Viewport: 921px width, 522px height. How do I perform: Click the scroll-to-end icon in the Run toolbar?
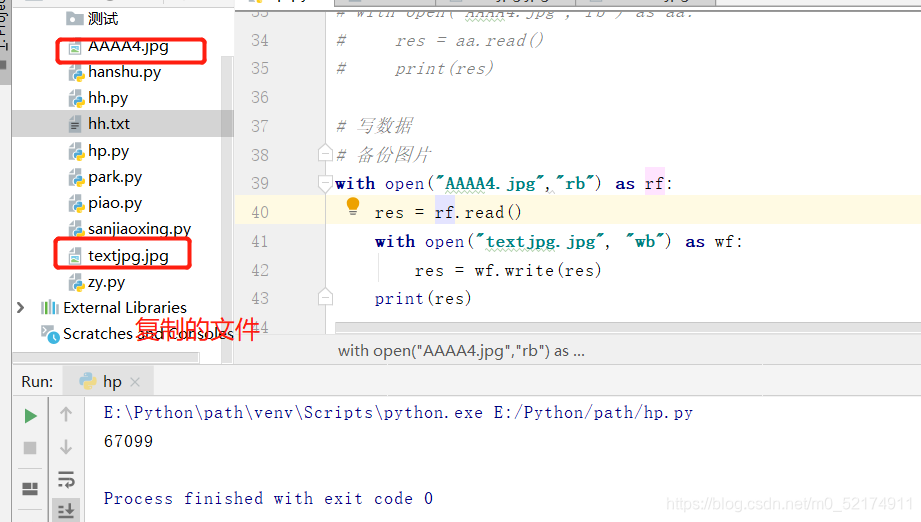(x=66, y=510)
